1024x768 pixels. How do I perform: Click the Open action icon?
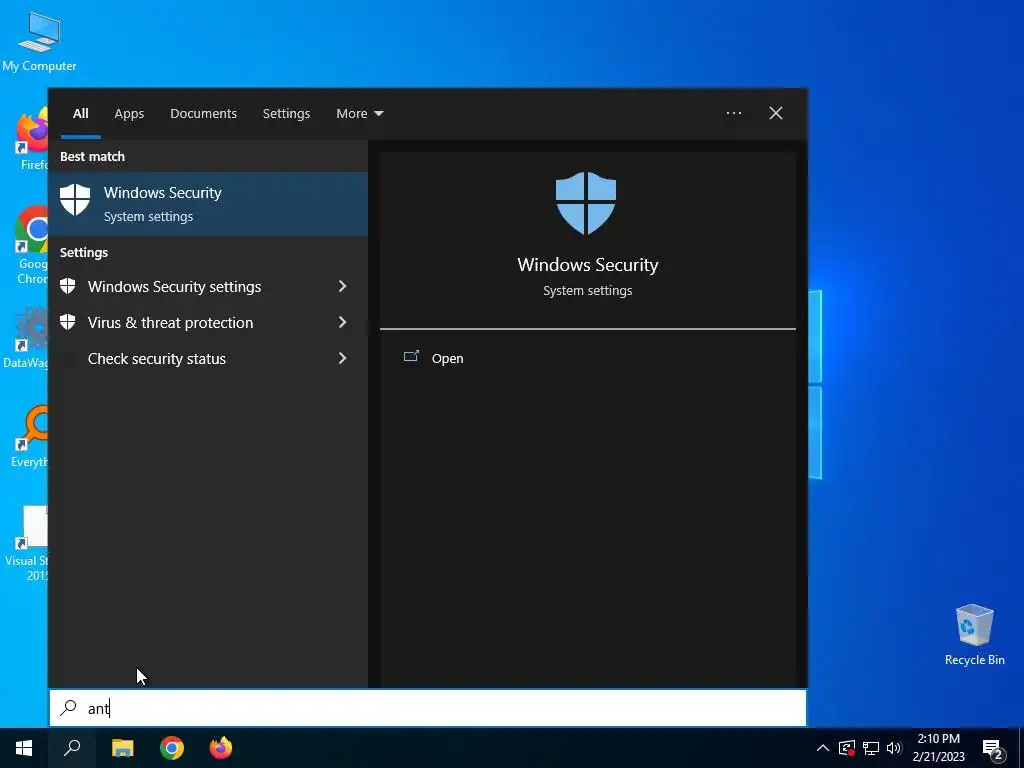point(411,357)
